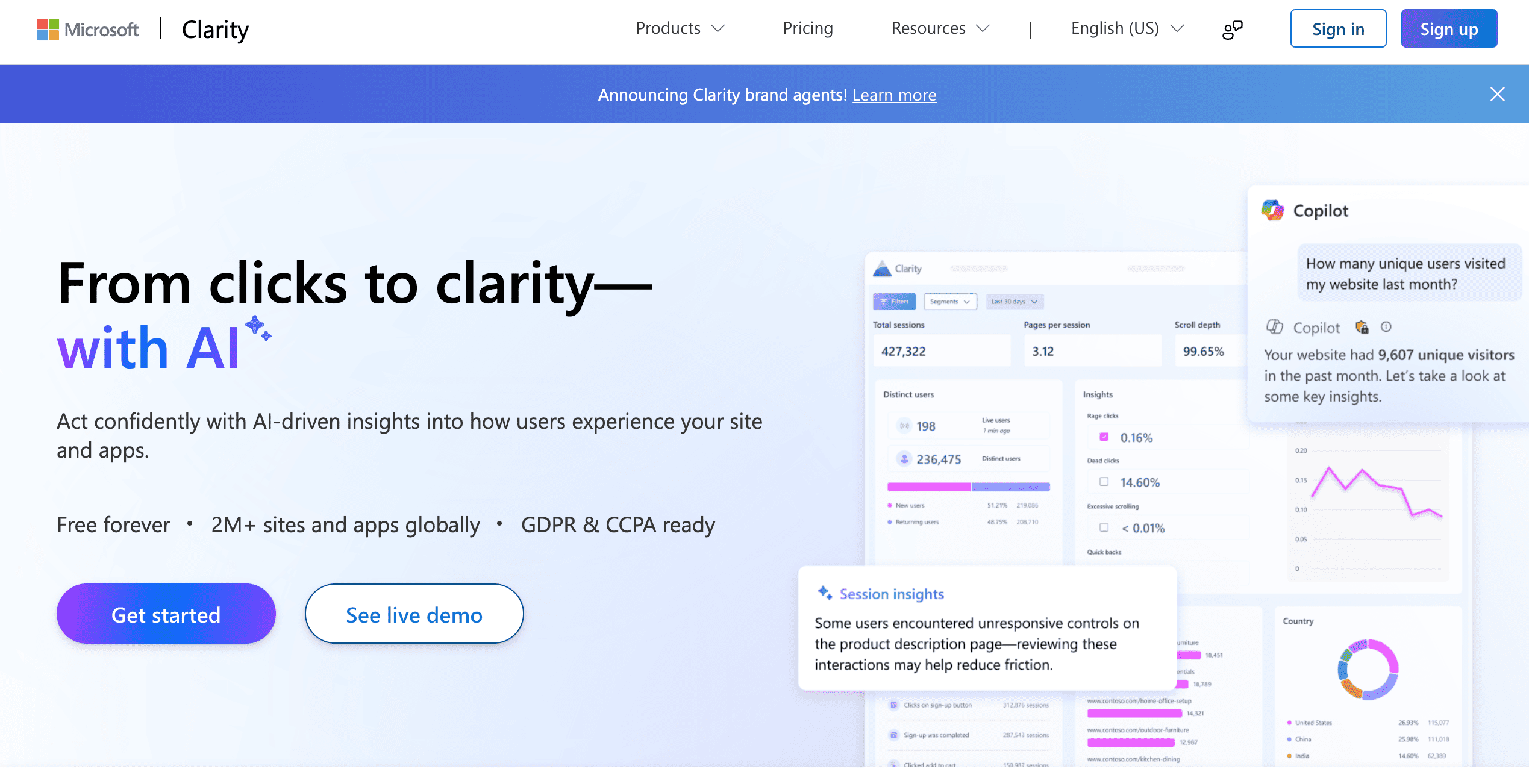Screen dimensions: 1529x784
Task: Click the pink New users bar segment
Action: (928, 487)
